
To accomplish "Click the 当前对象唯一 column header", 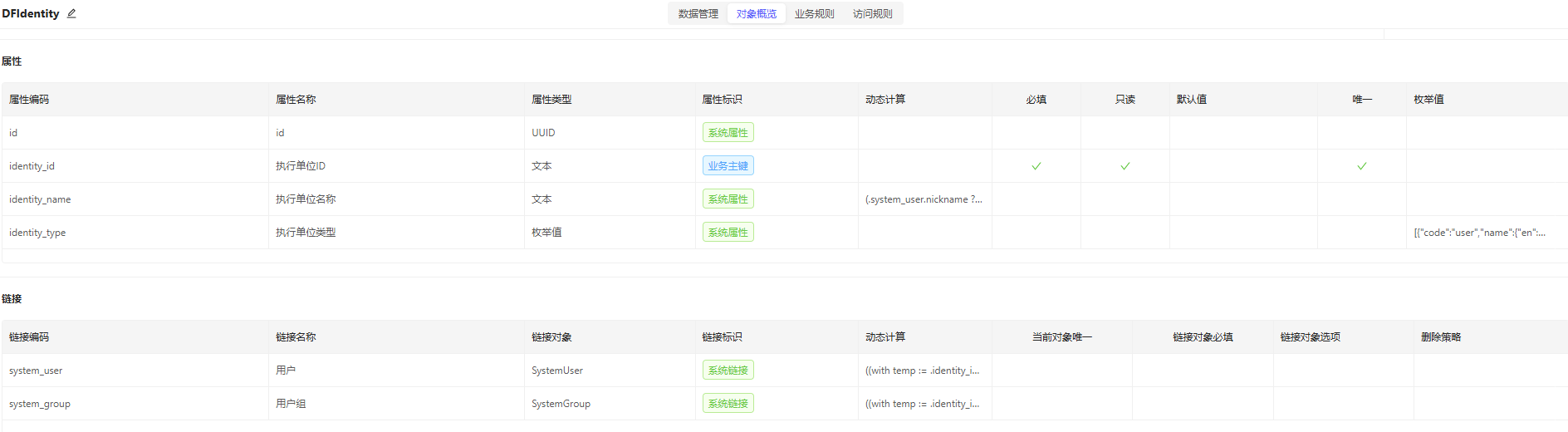I will click(1062, 336).
